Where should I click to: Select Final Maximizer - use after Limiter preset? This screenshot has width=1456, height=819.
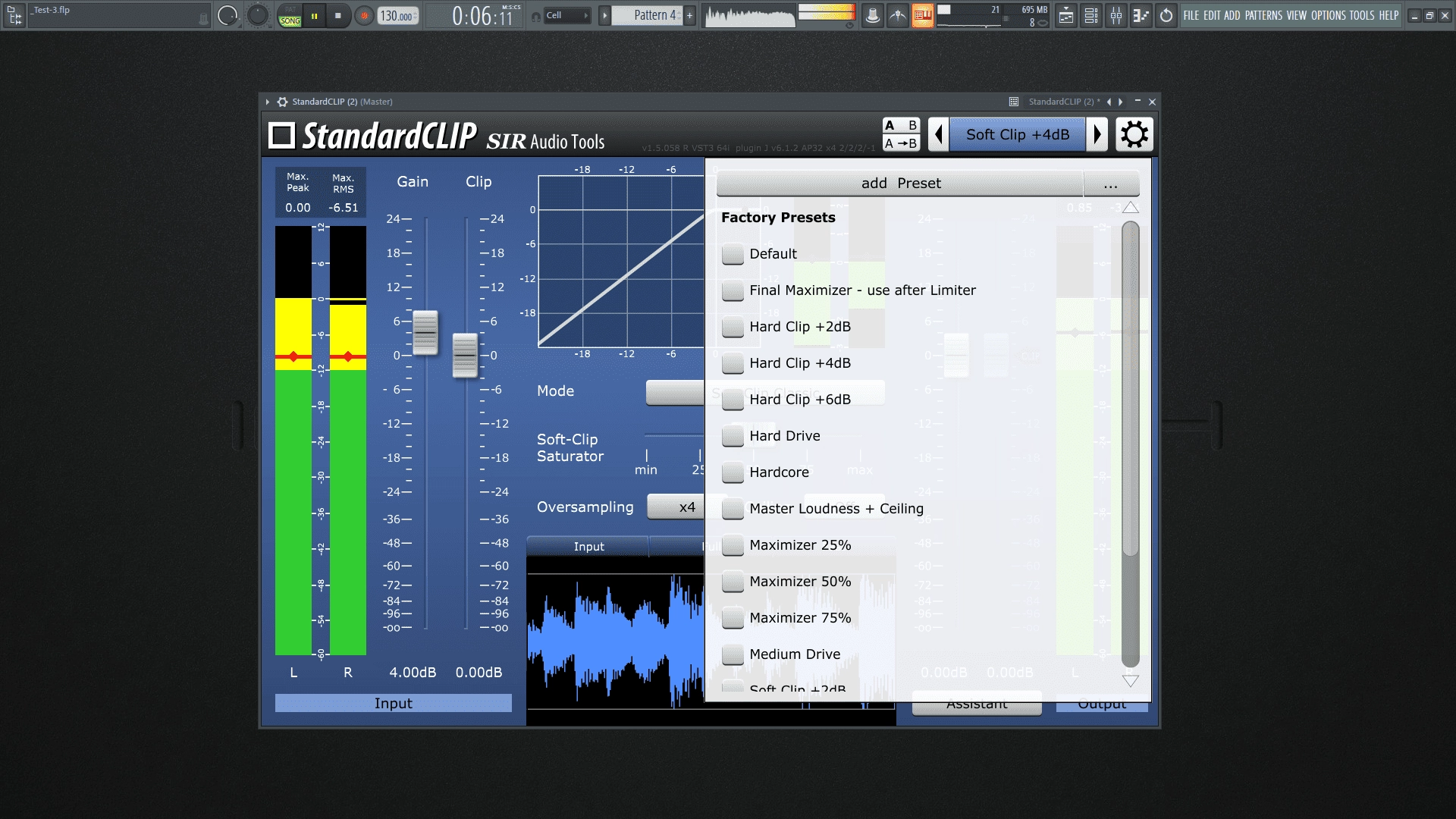coord(849,290)
